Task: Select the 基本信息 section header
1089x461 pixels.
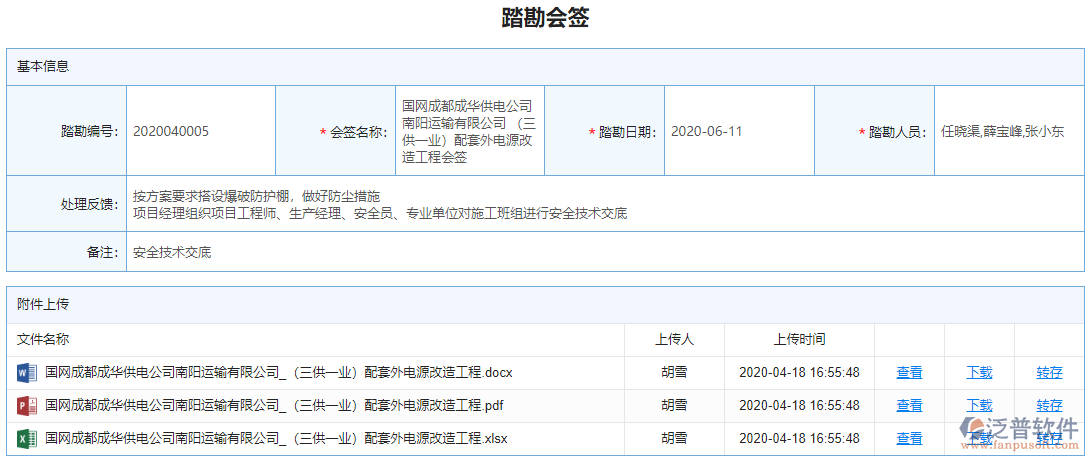Action: click(545, 67)
